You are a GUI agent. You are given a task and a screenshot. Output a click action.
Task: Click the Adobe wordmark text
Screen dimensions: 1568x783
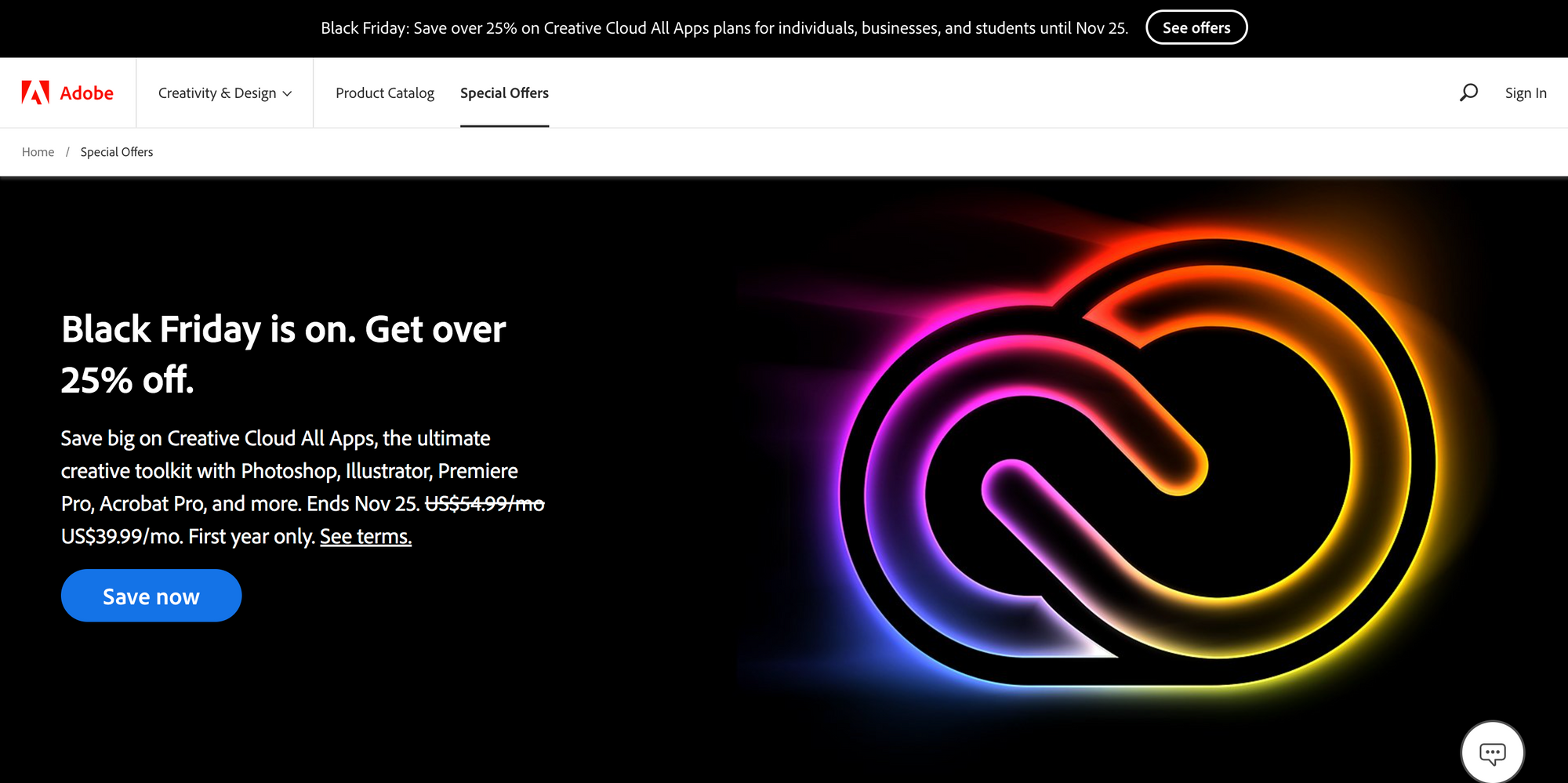tap(86, 93)
